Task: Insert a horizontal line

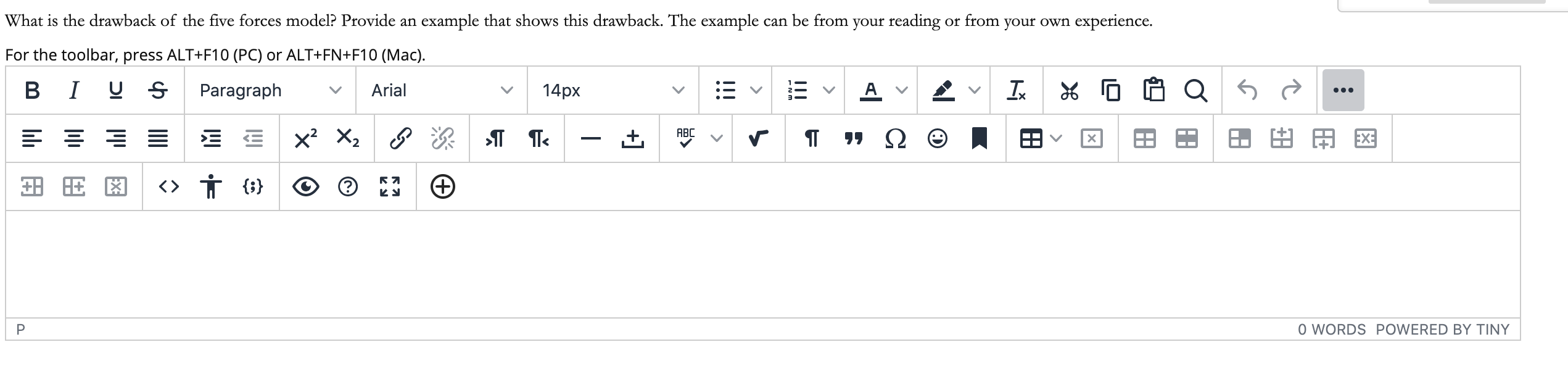Action: coord(591,138)
